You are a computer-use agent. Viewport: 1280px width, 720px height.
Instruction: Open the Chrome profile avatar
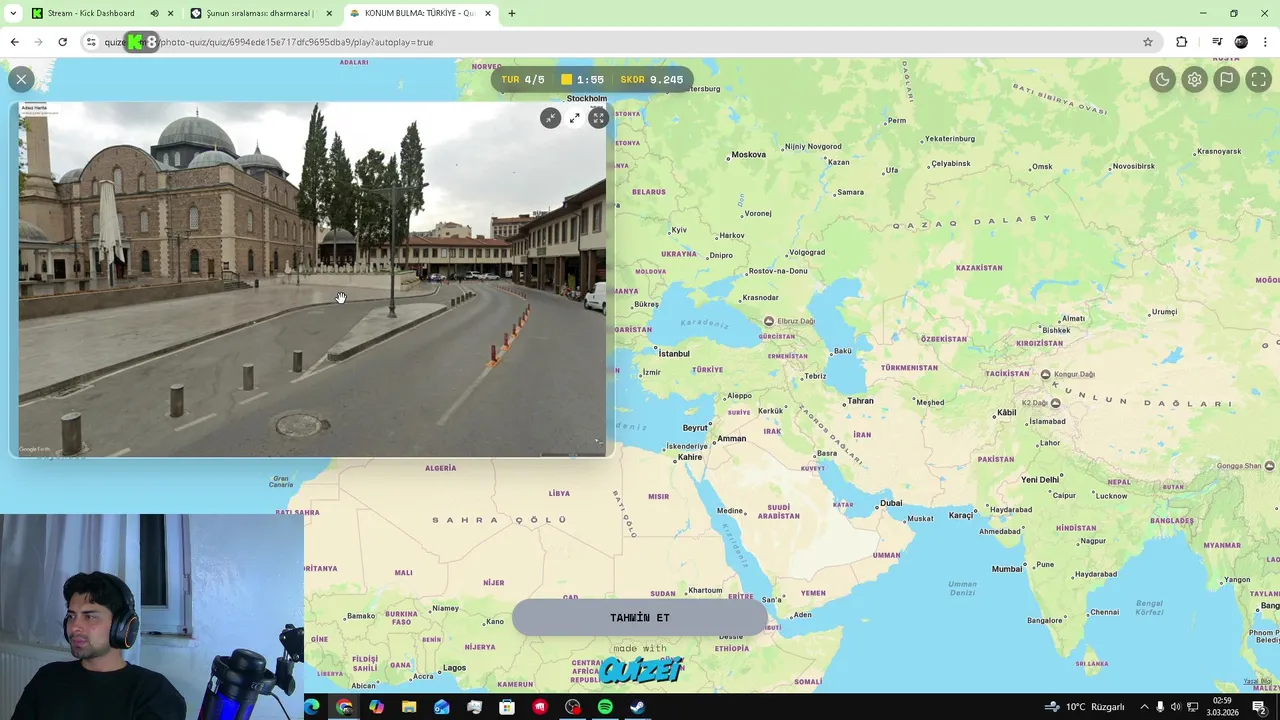1241,42
